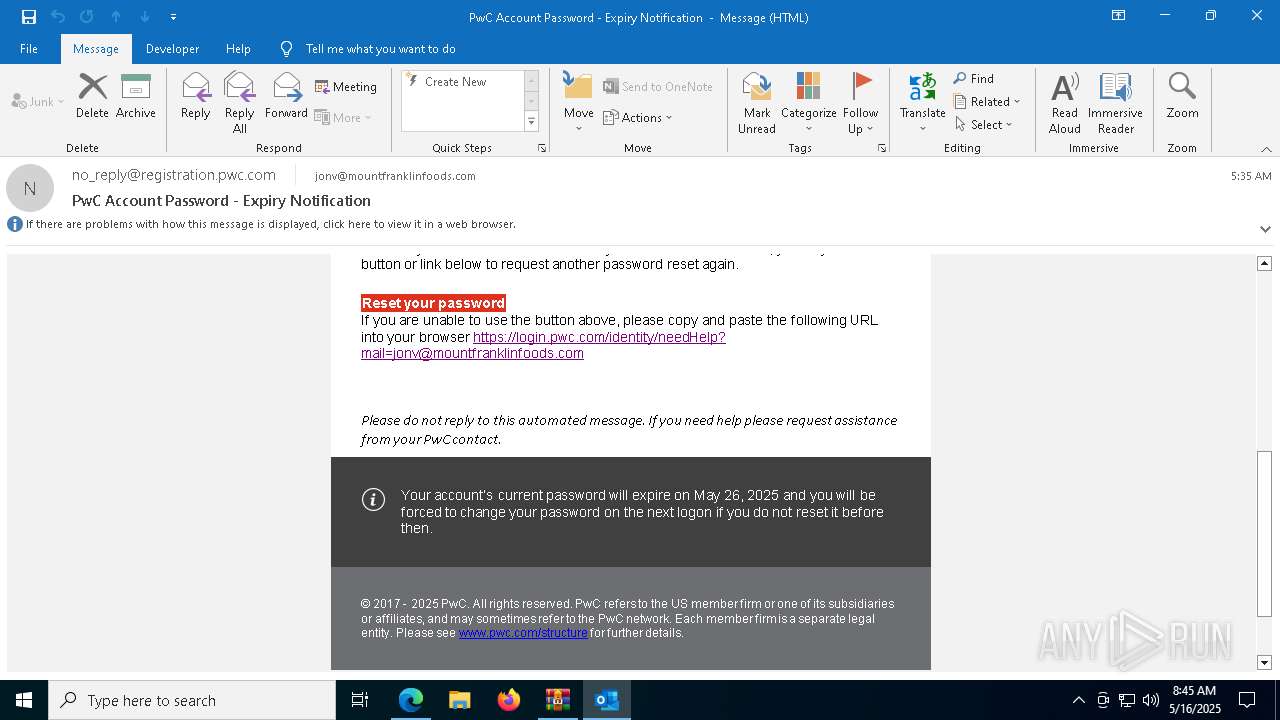Launch Firefox from taskbar
Screen dimensions: 1280x720
(509, 700)
